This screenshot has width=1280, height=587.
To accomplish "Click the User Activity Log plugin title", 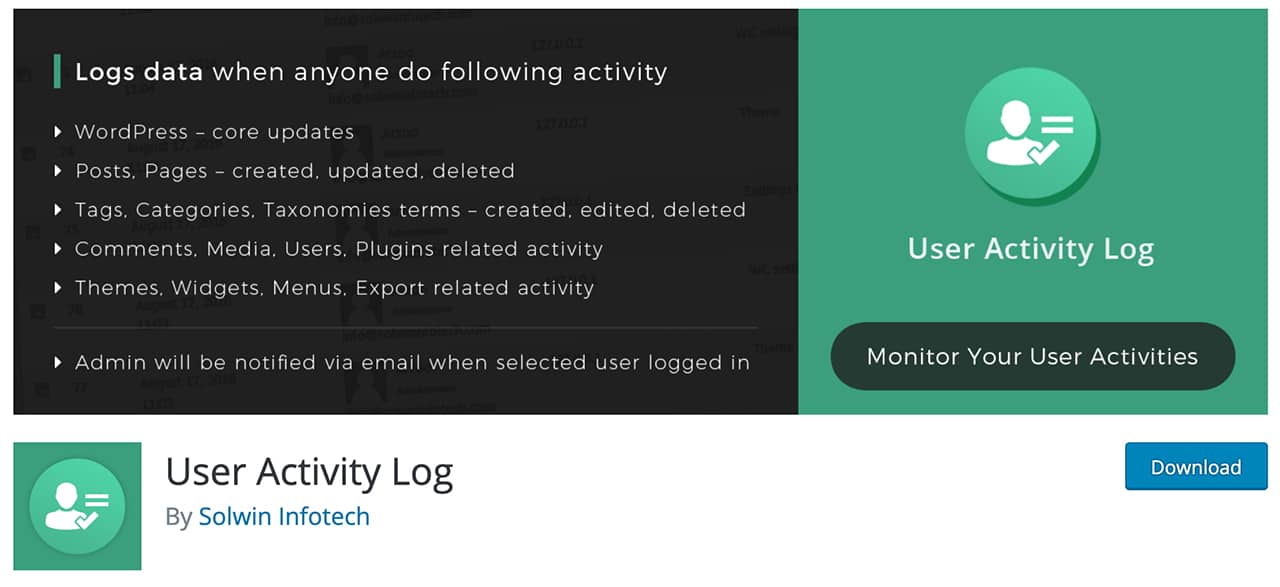I will coord(309,472).
